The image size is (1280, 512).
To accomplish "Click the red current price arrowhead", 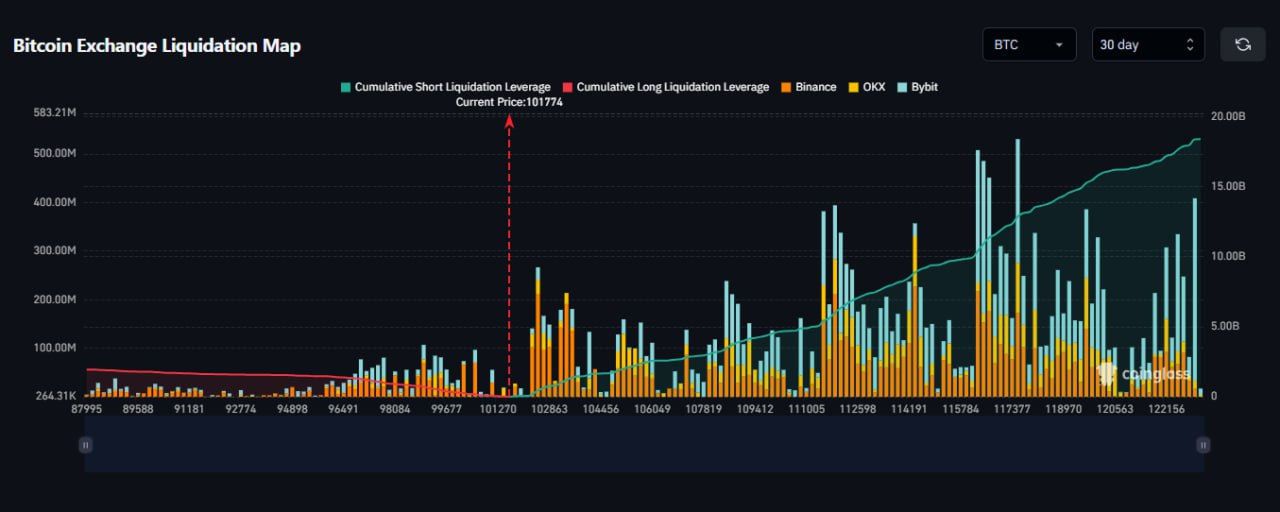I will pyautogui.click(x=509, y=122).
